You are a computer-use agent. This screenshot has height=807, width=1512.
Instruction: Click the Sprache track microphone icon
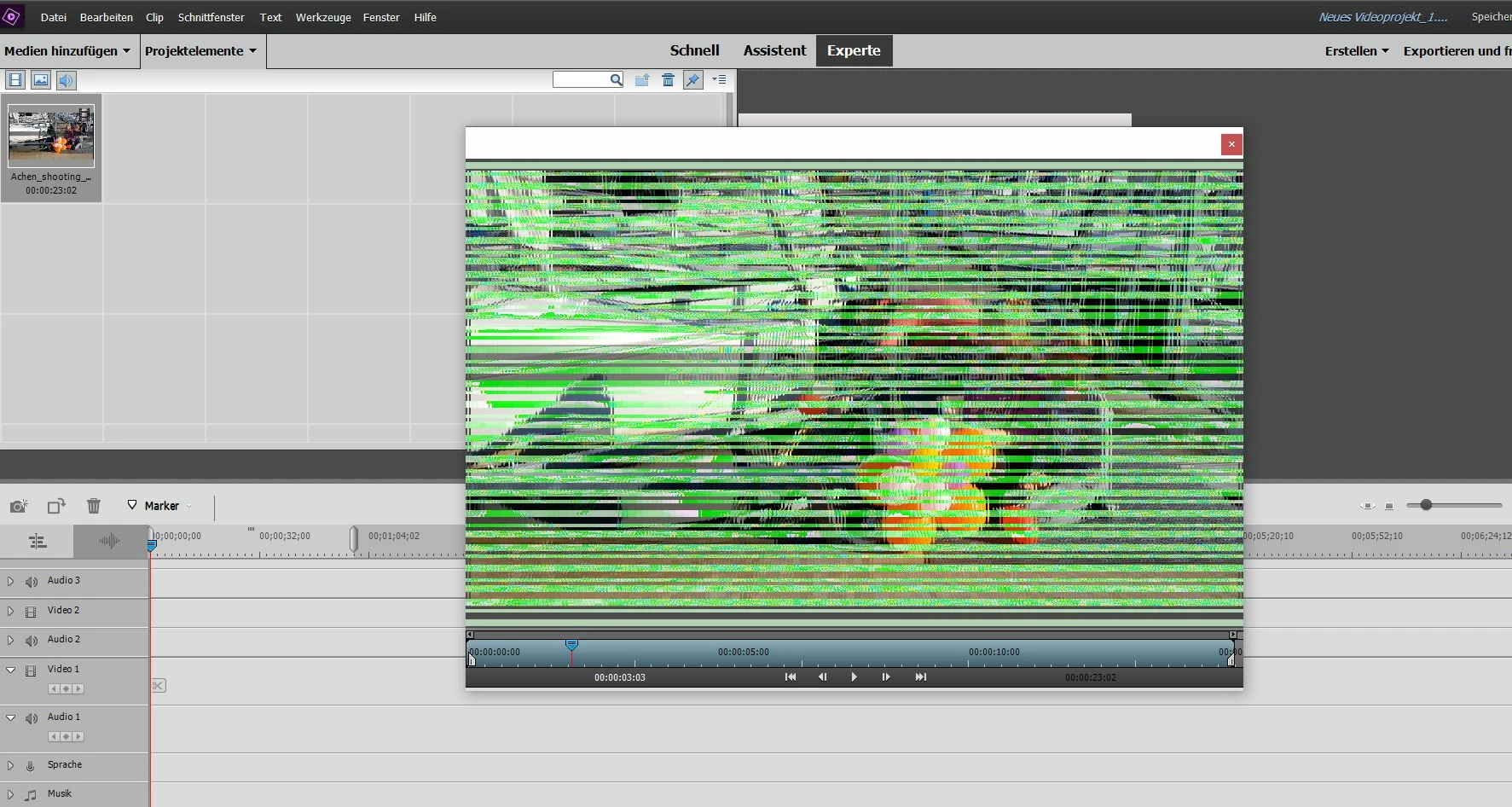(31, 766)
